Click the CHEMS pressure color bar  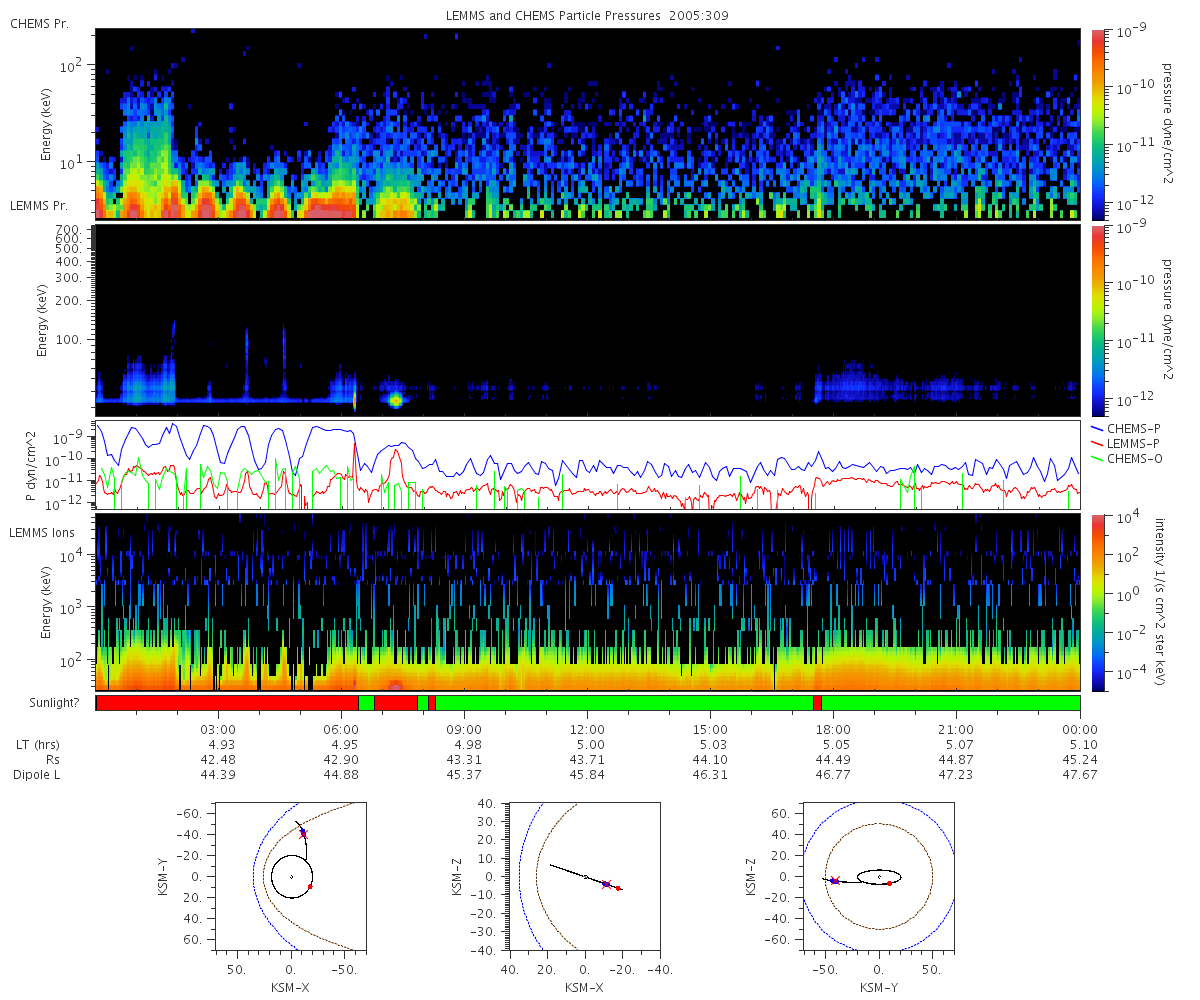(x=1098, y=124)
